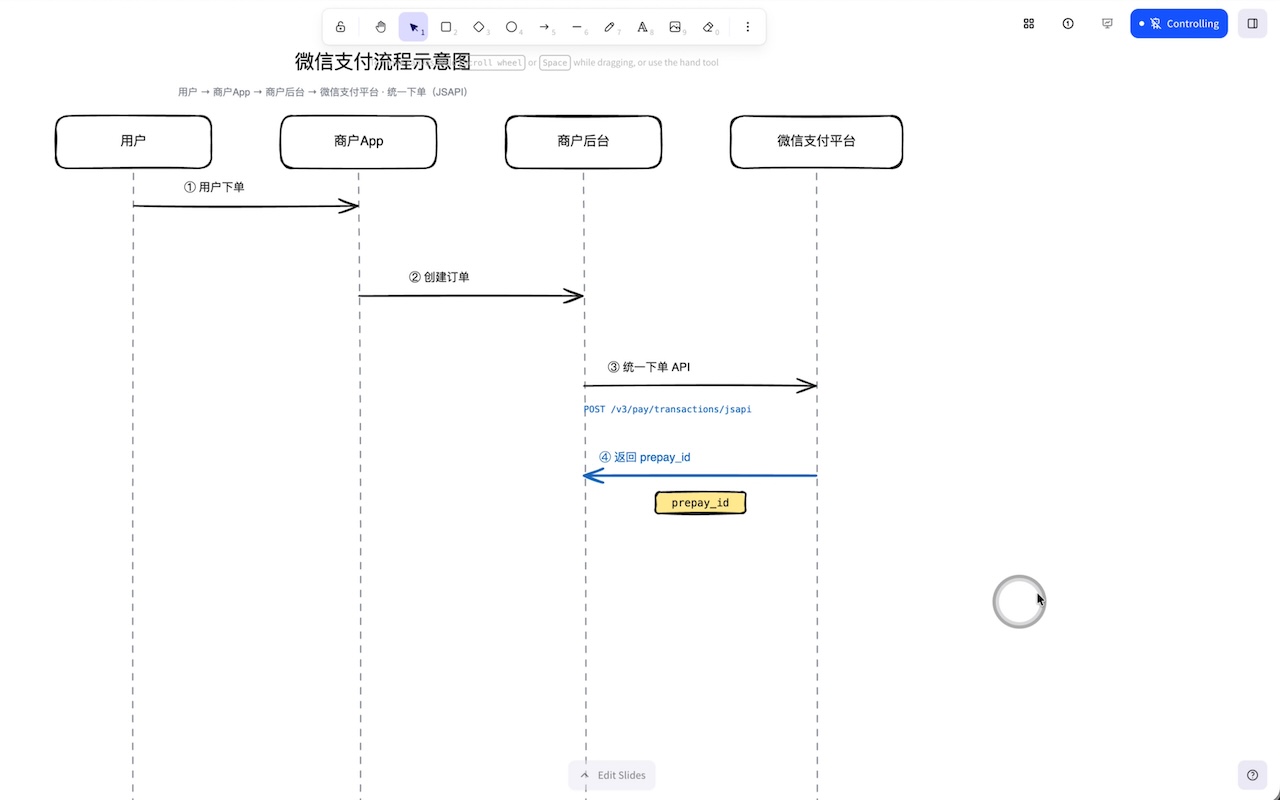Select the 商户App participant box
The height and width of the screenshot is (800, 1280).
click(358, 141)
